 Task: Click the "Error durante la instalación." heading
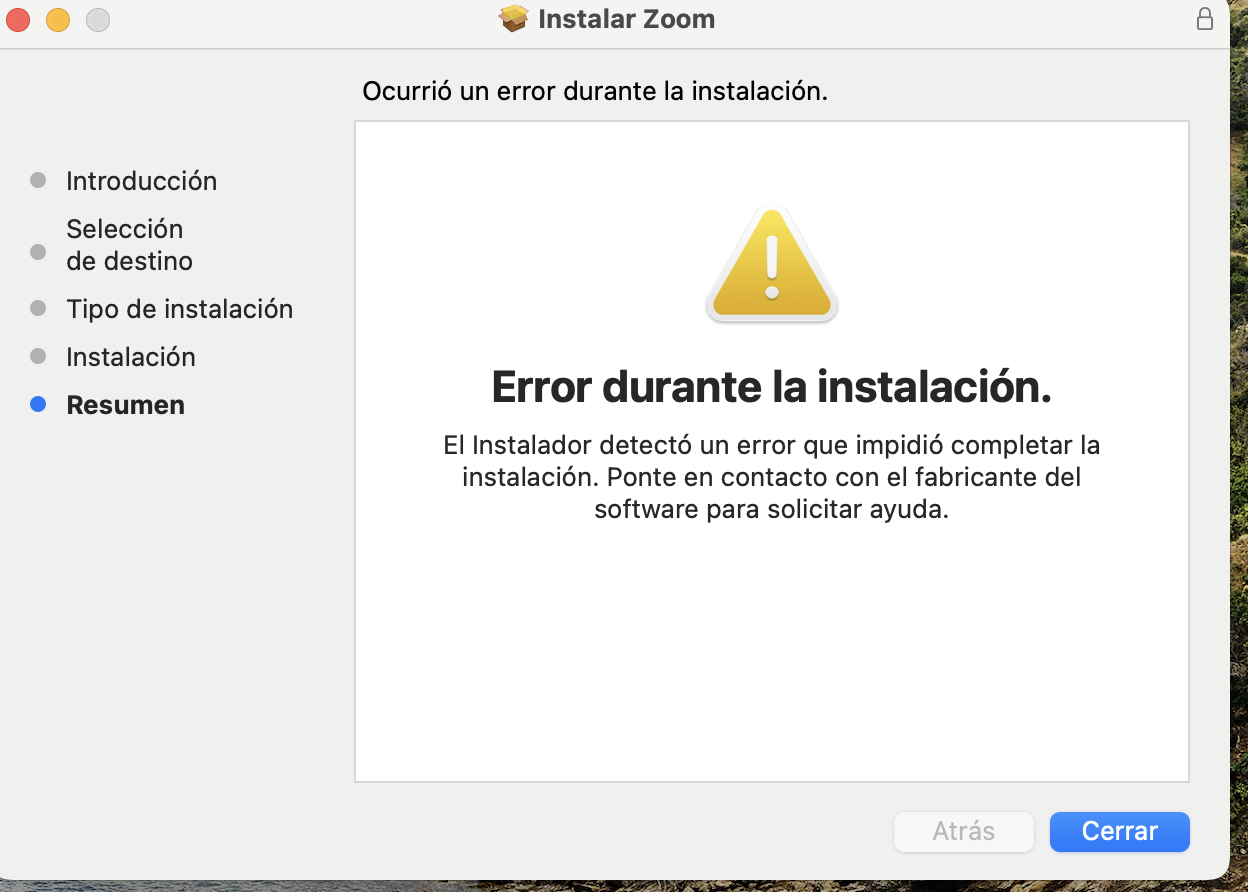point(771,387)
